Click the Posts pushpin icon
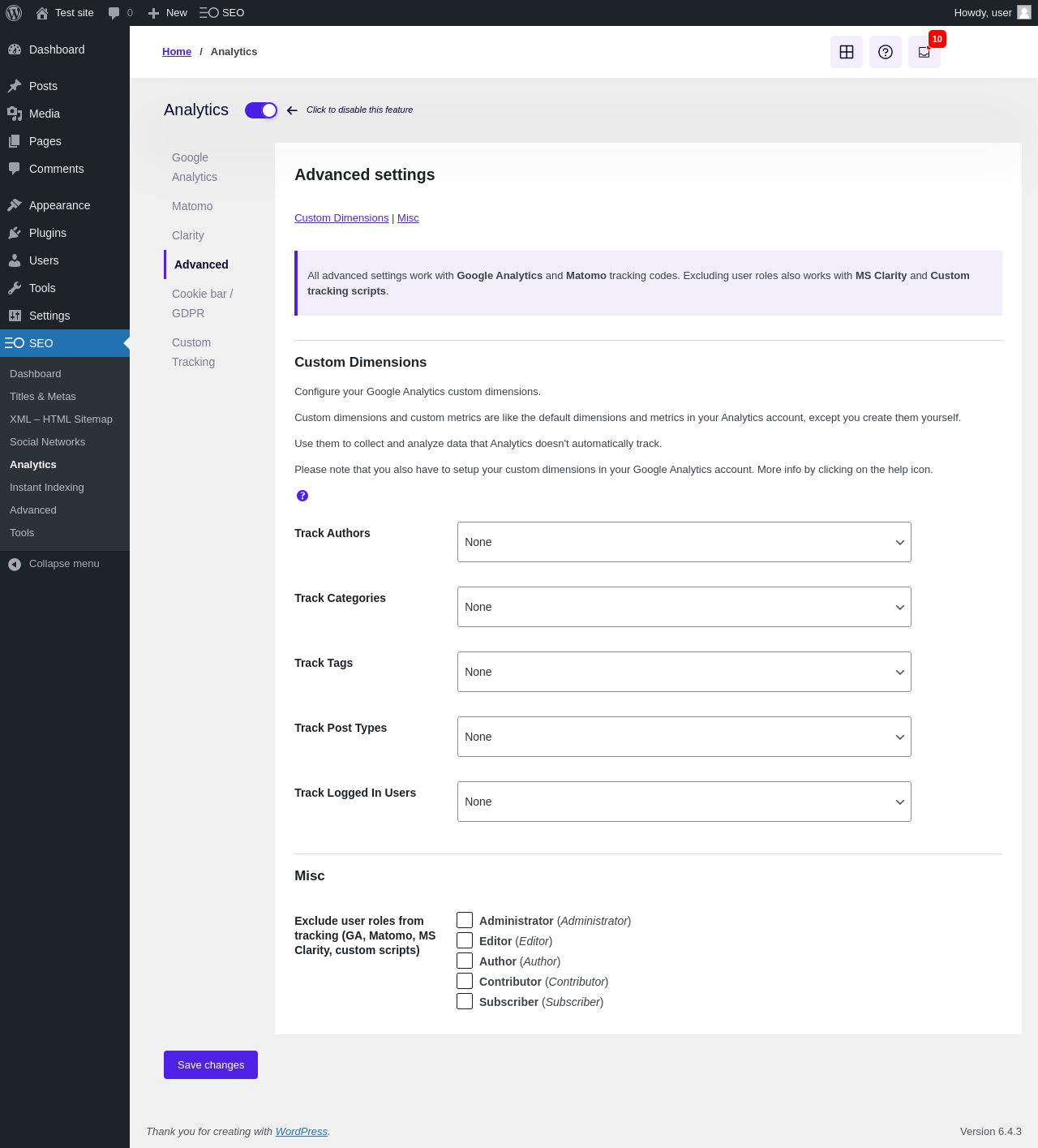Screen dimensions: 1038x1148 click(x=15, y=86)
